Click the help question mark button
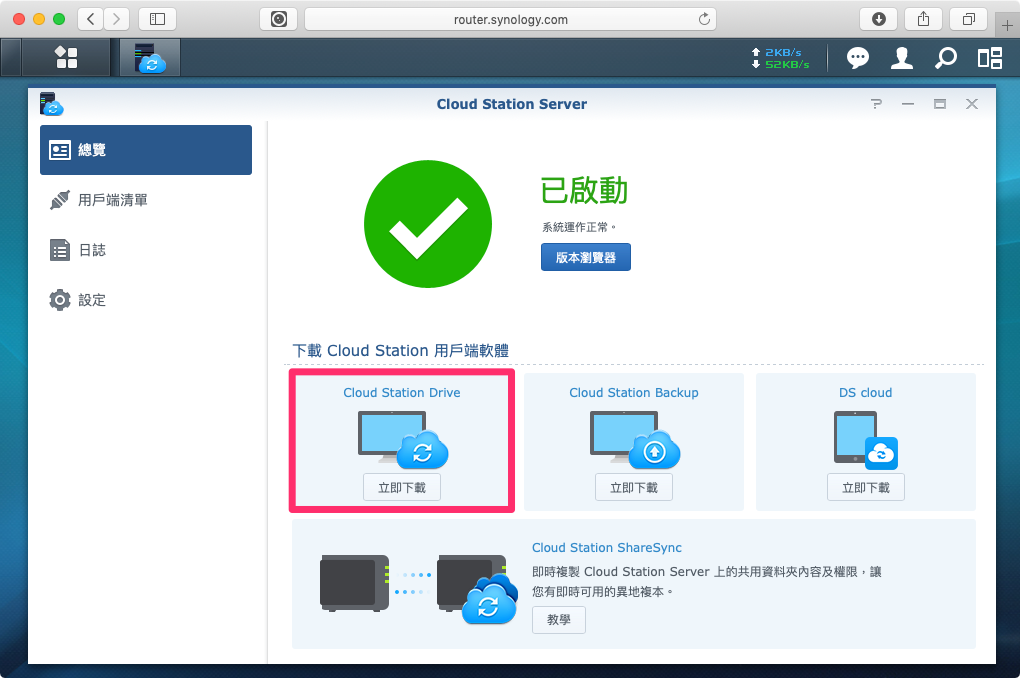This screenshot has width=1020, height=678. pos(876,104)
